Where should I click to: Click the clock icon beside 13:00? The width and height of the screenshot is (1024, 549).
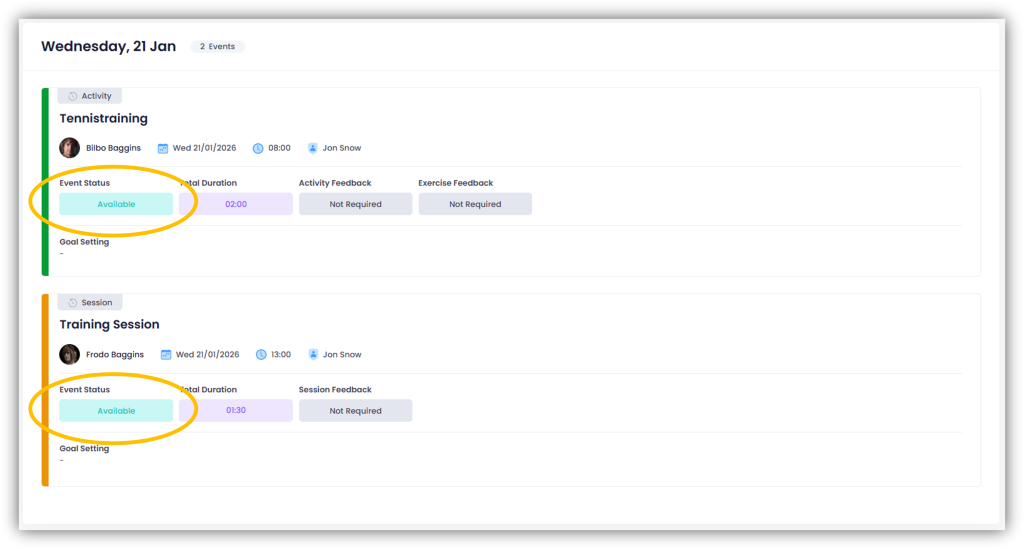click(x=261, y=354)
